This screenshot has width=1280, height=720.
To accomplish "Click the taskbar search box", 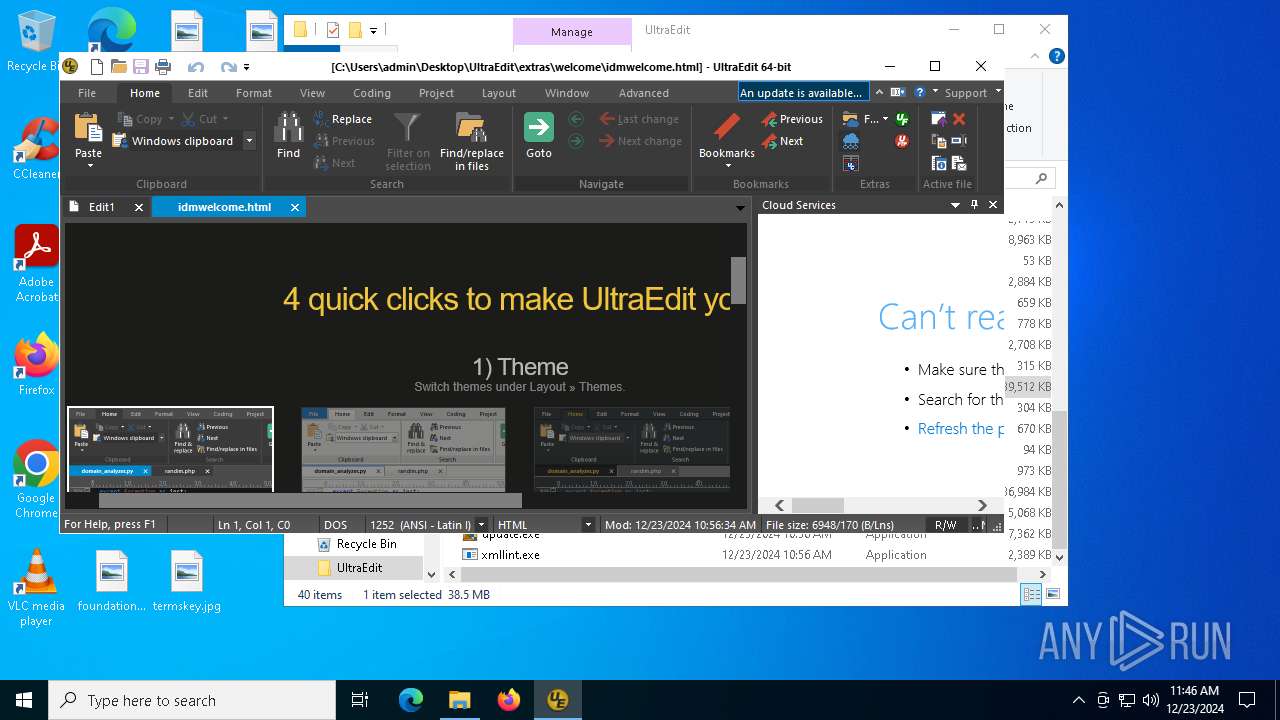I will pos(192,700).
